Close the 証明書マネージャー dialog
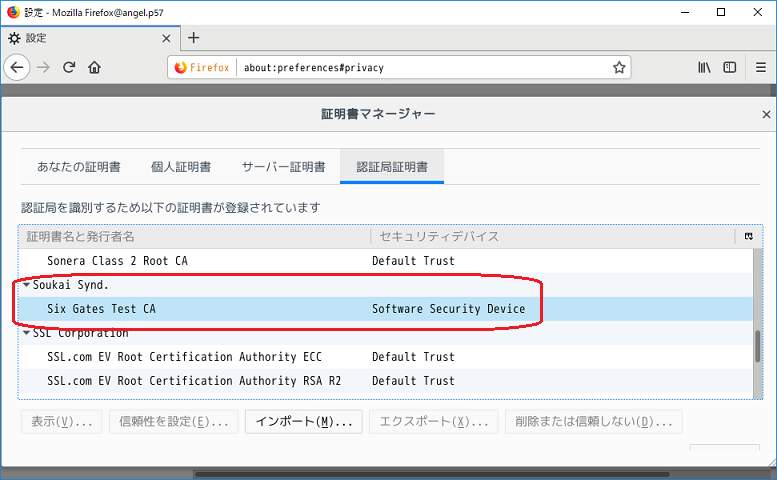Image resolution: width=777 pixels, height=480 pixels. 766,114
